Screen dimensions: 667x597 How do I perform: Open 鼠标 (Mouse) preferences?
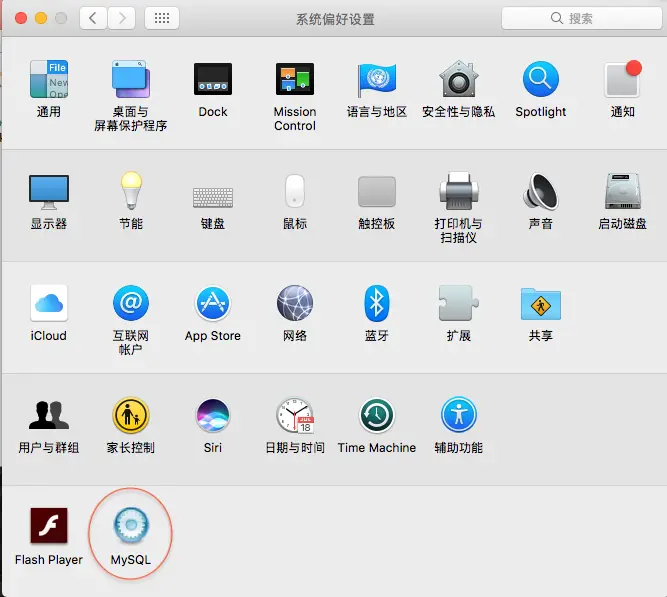coord(295,191)
